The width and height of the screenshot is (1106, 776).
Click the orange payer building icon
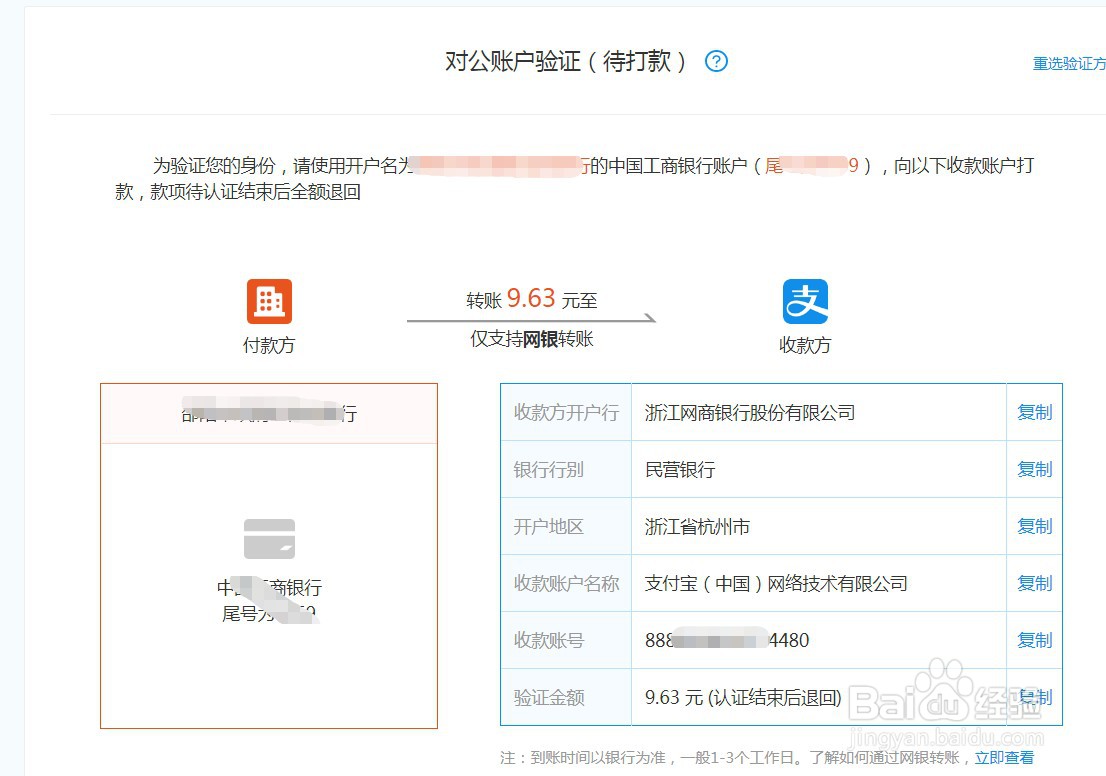tap(269, 301)
